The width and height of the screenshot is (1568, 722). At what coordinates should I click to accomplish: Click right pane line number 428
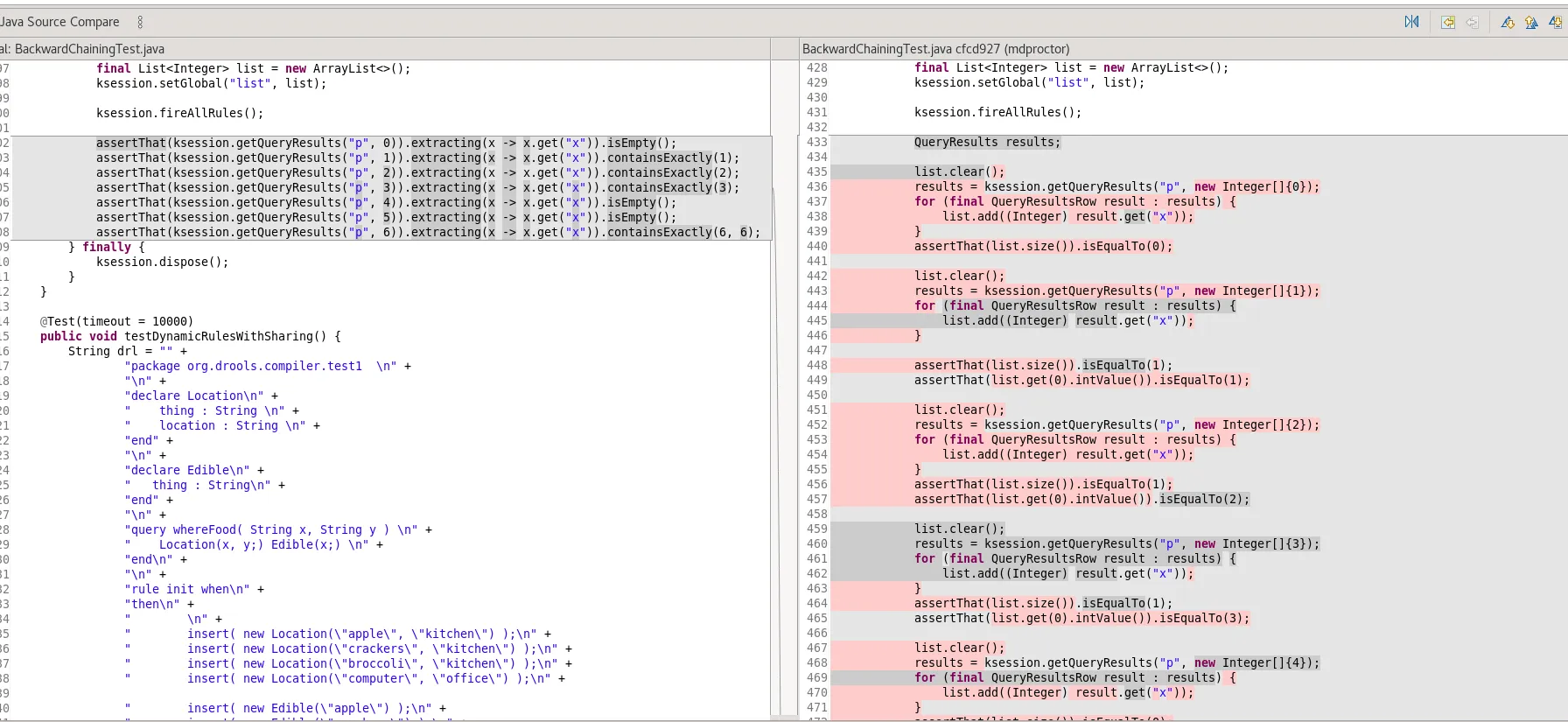pyautogui.click(x=817, y=67)
